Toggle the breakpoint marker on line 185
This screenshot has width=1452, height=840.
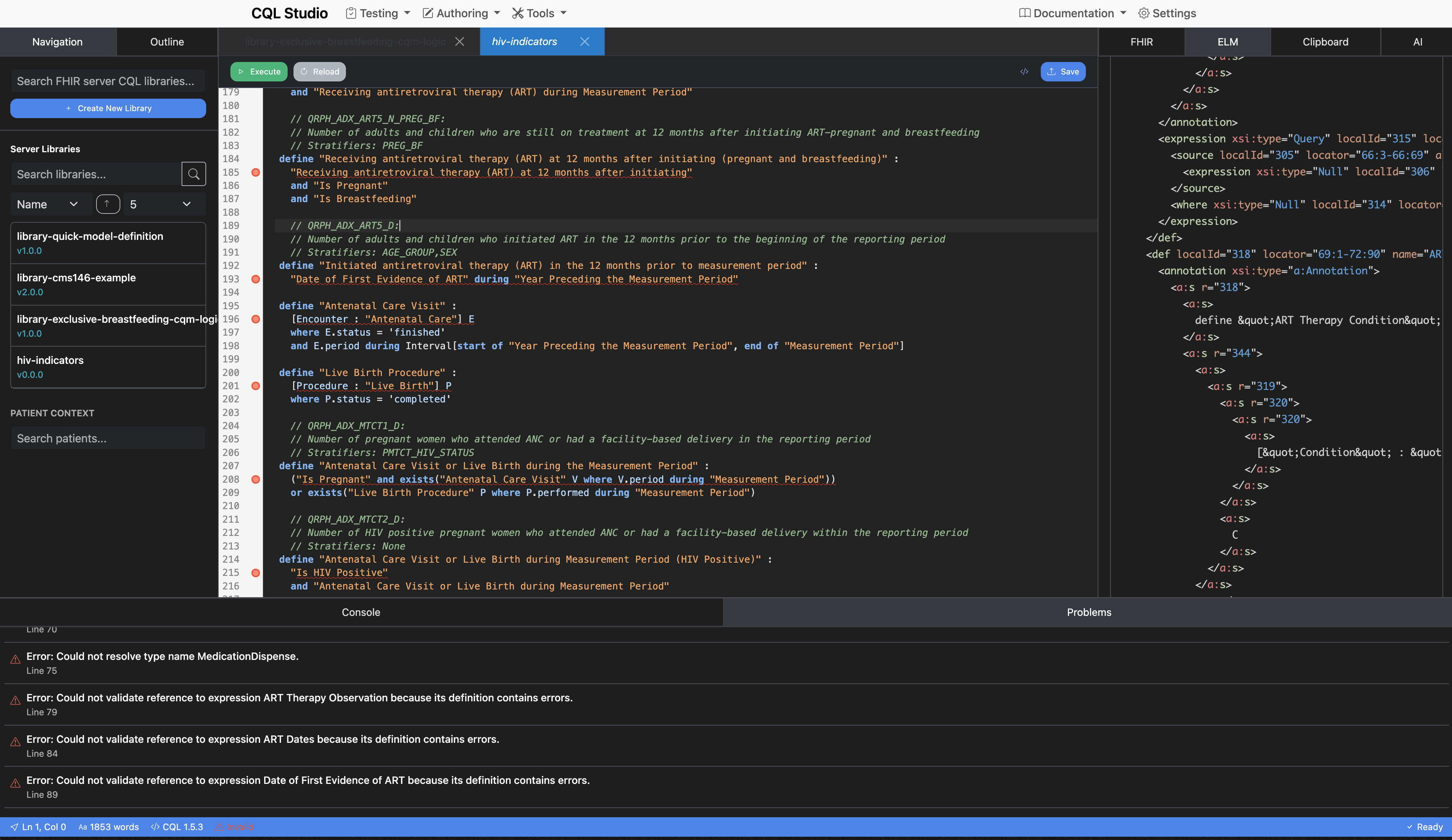pyautogui.click(x=256, y=172)
